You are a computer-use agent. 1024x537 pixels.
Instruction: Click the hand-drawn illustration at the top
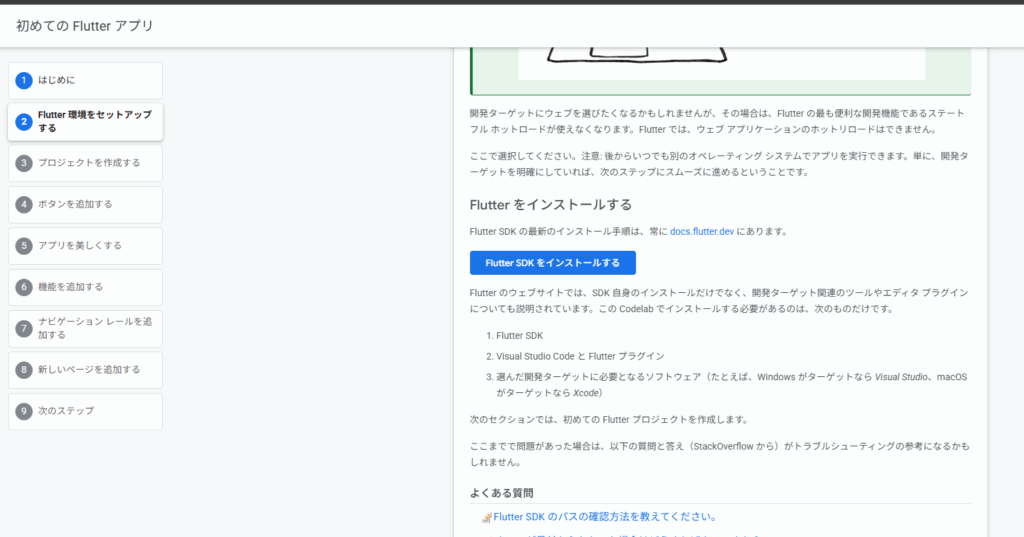[x=722, y=63]
